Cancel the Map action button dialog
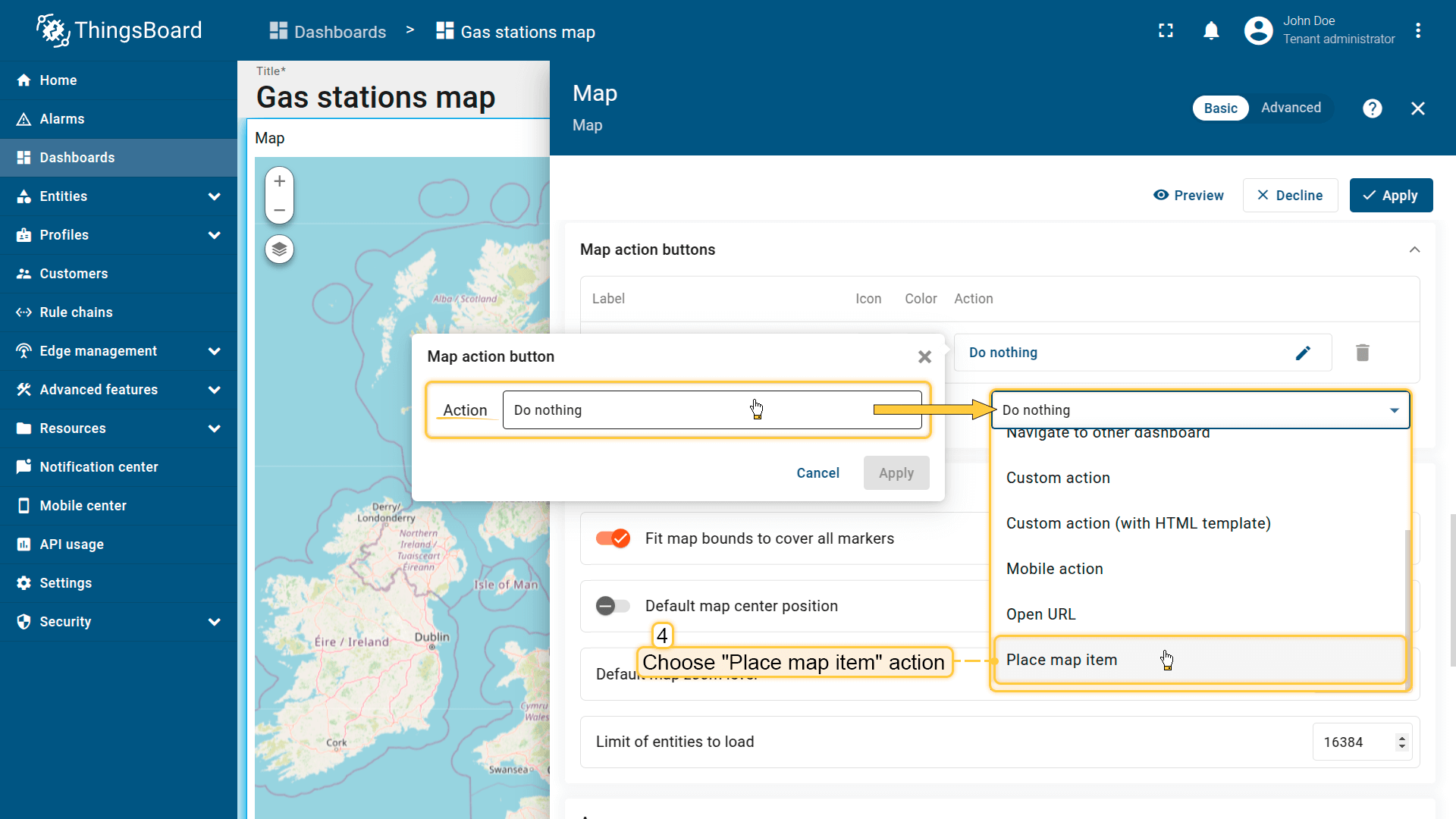 [x=817, y=473]
